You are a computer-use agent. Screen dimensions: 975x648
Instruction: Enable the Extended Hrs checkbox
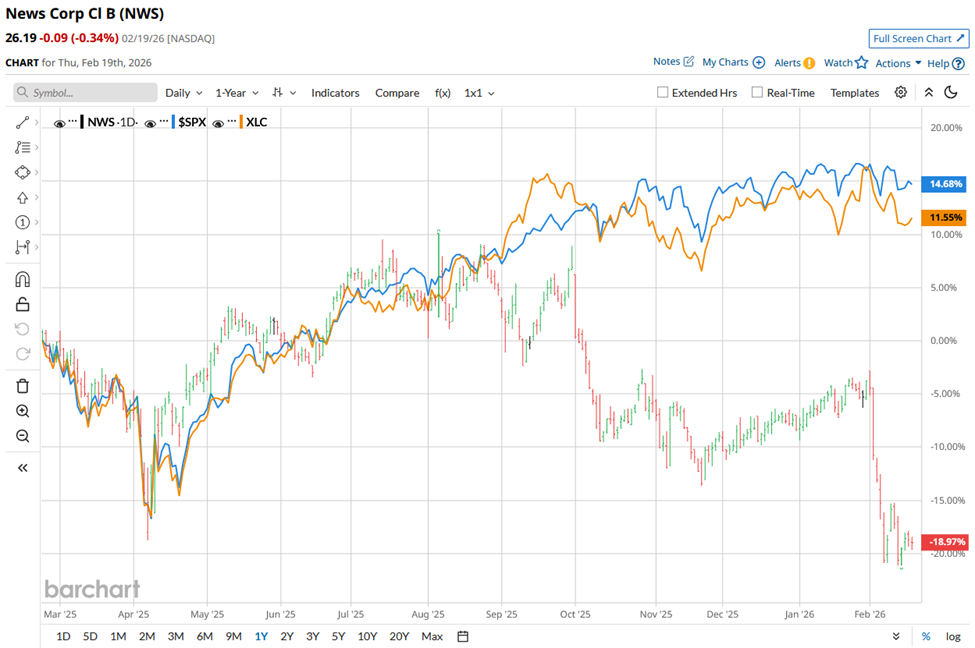(663, 92)
